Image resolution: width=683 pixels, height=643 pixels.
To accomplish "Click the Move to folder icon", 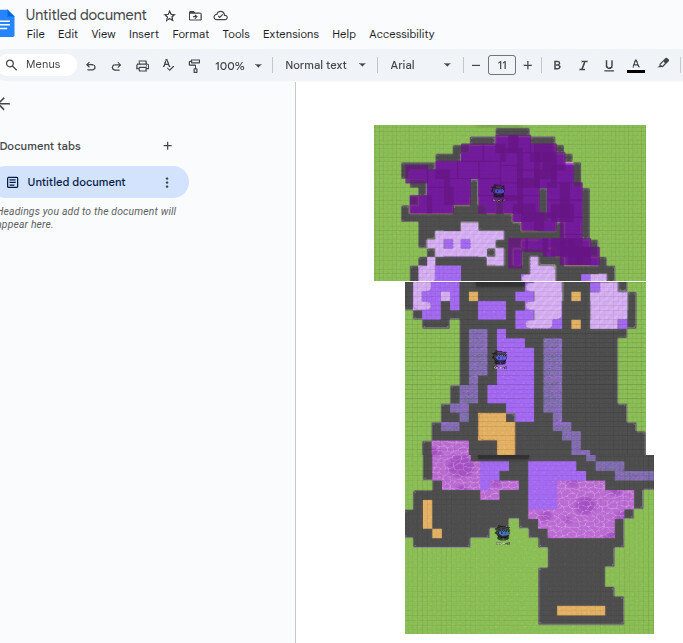I will 195,16.
